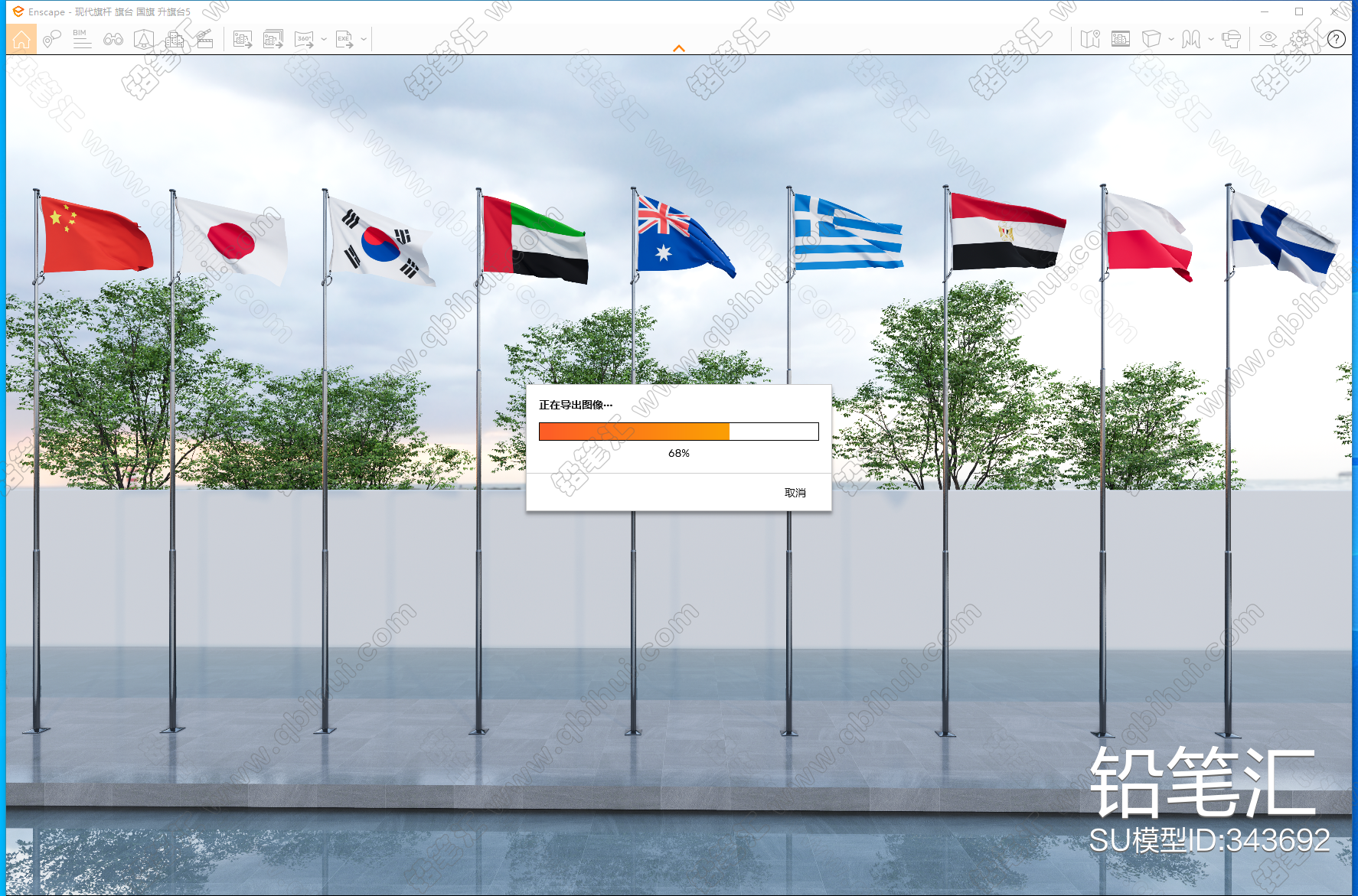This screenshot has height=896, width=1358.
Task: Toggle Safe Frame tree perspective icon
Action: 144,39
